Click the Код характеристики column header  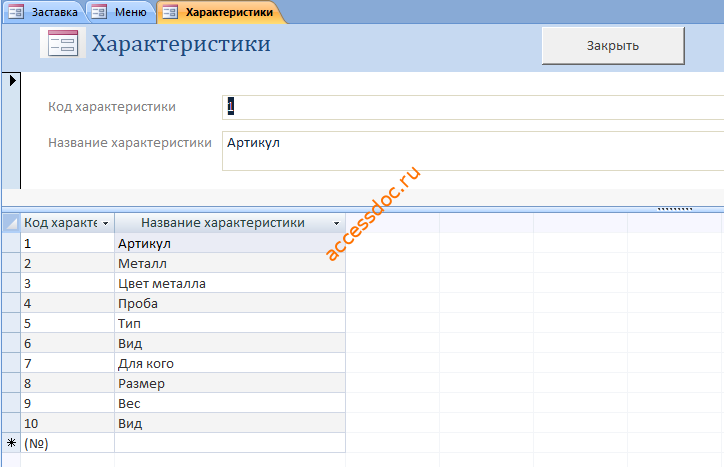[x=67, y=223]
